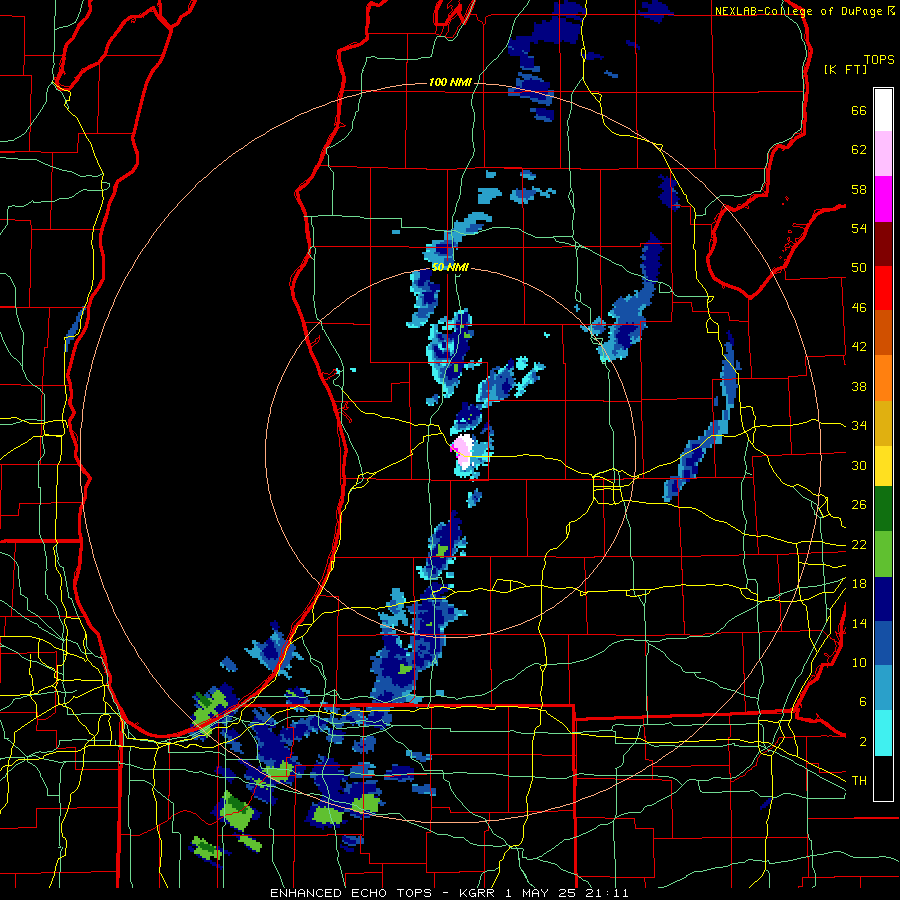Click the '6' legend value
The image size is (900, 900).
click(x=863, y=702)
